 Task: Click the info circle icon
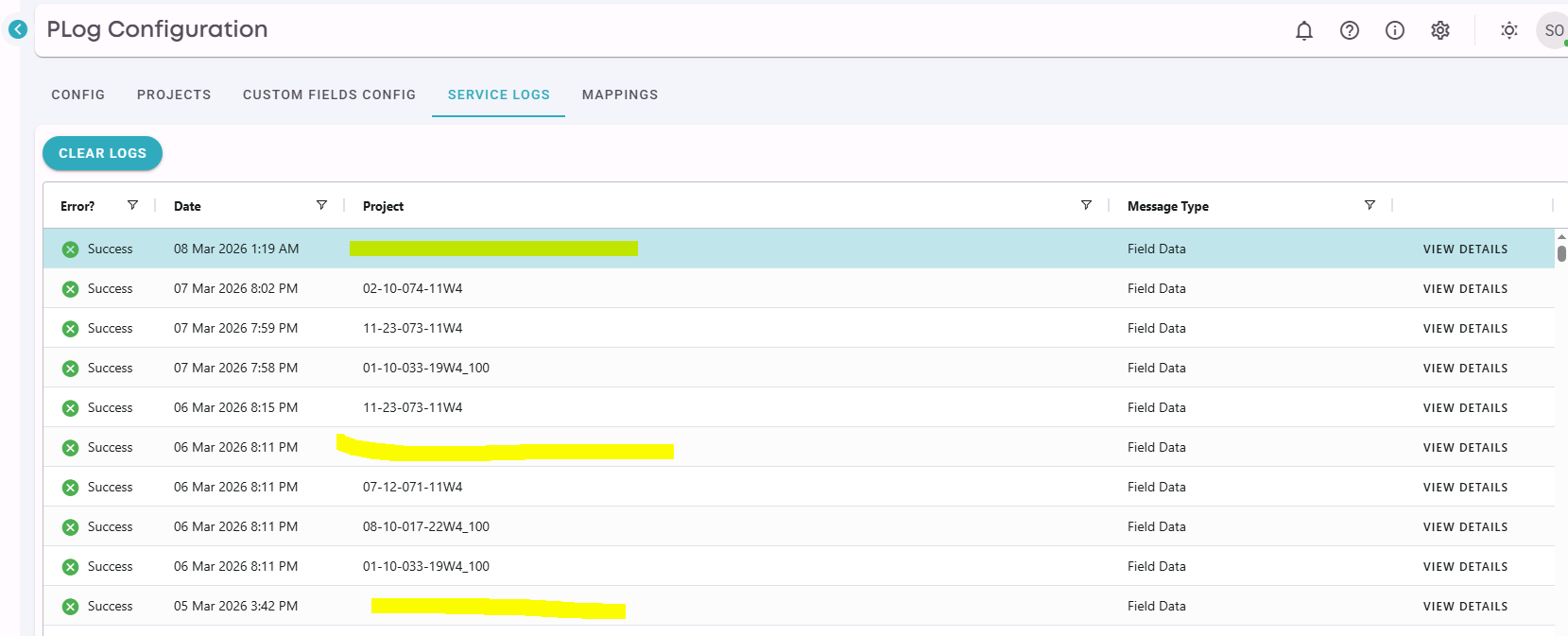pos(1394,30)
